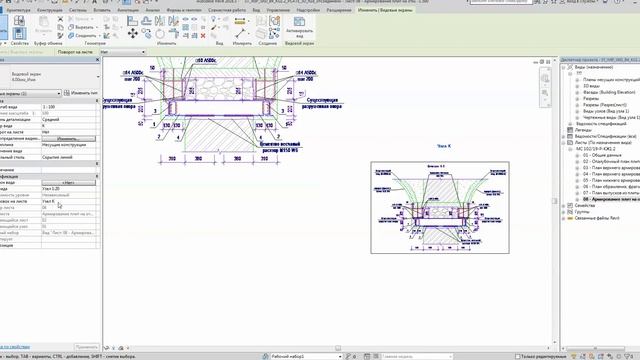Select the Mirror Pick Axis tool

[160, 20]
